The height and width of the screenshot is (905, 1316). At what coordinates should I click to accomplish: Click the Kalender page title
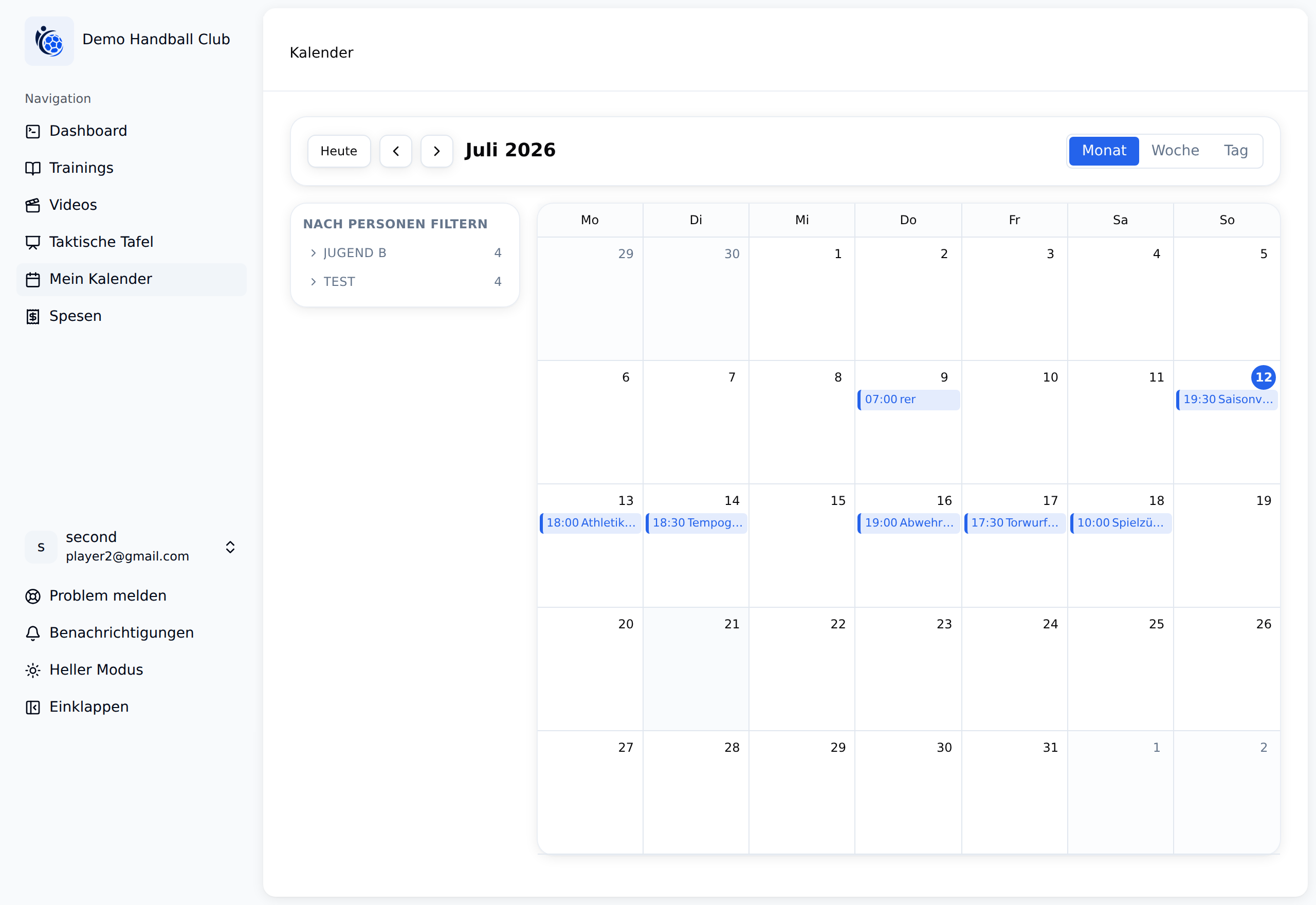[321, 53]
